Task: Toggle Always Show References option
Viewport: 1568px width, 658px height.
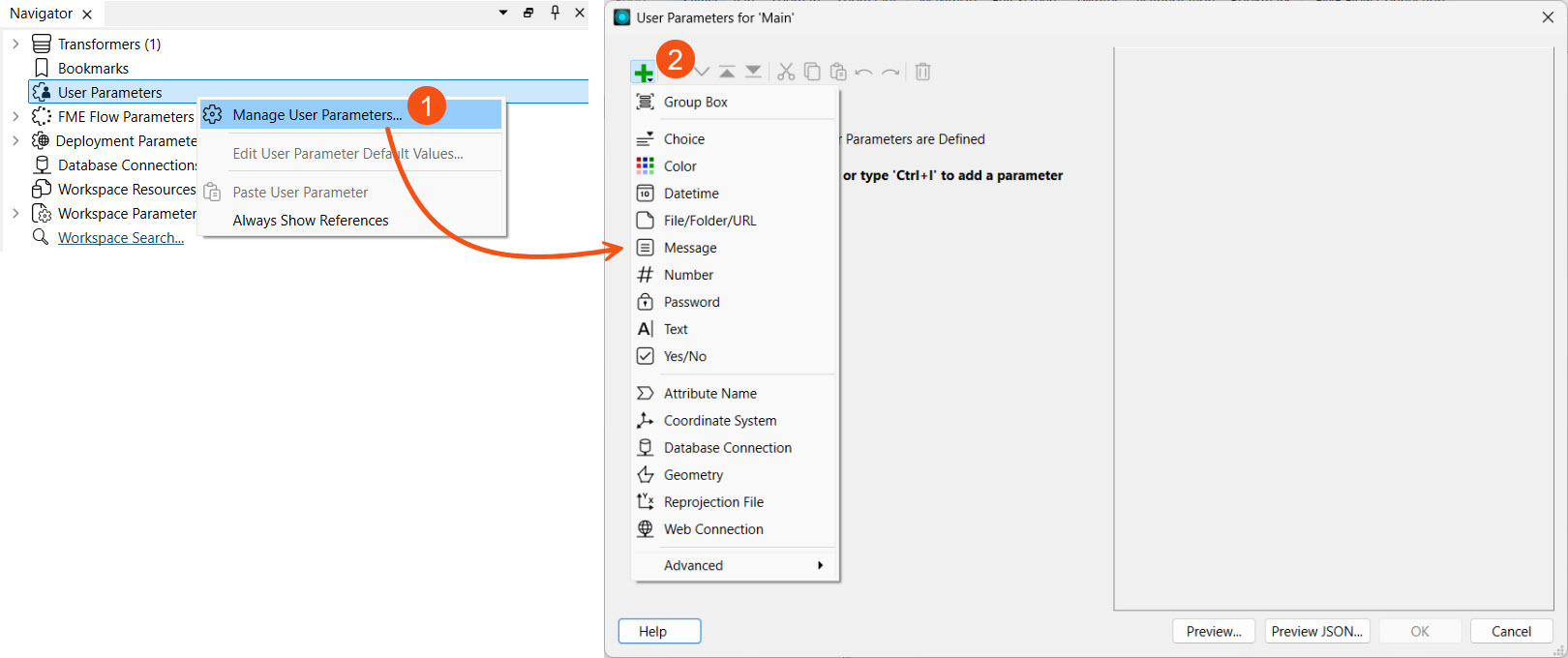Action: tap(310, 221)
